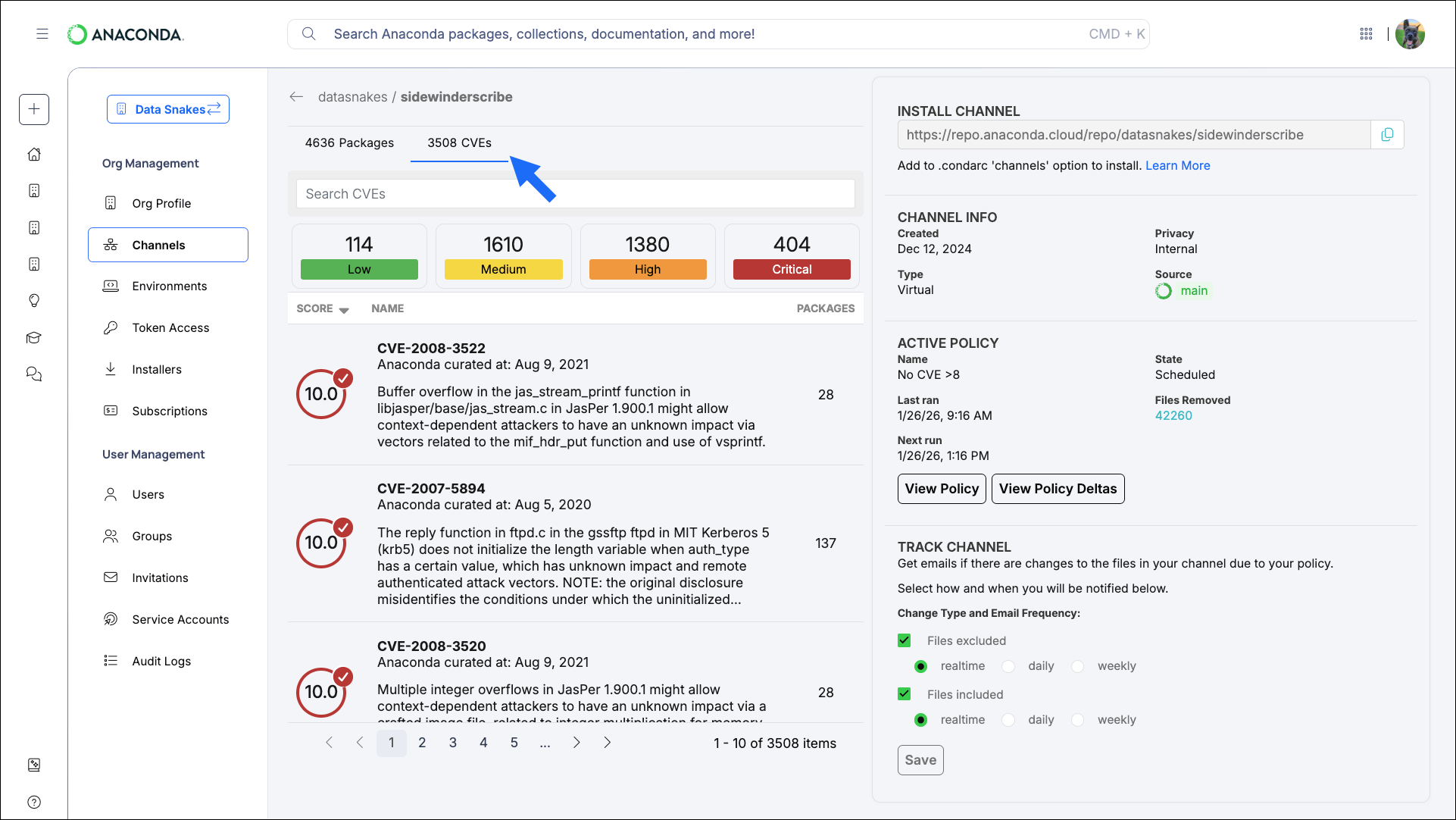Click the Anaconda global search bar
This screenshot has height=820, width=1456.
click(718, 34)
